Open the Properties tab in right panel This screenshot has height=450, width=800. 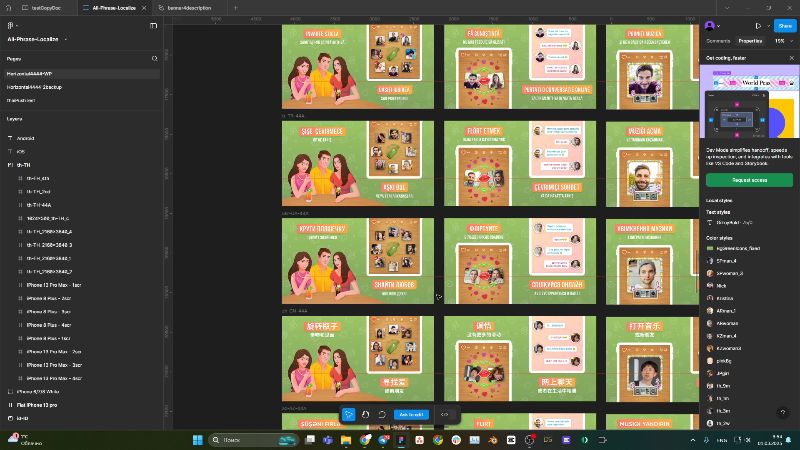(x=750, y=41)
